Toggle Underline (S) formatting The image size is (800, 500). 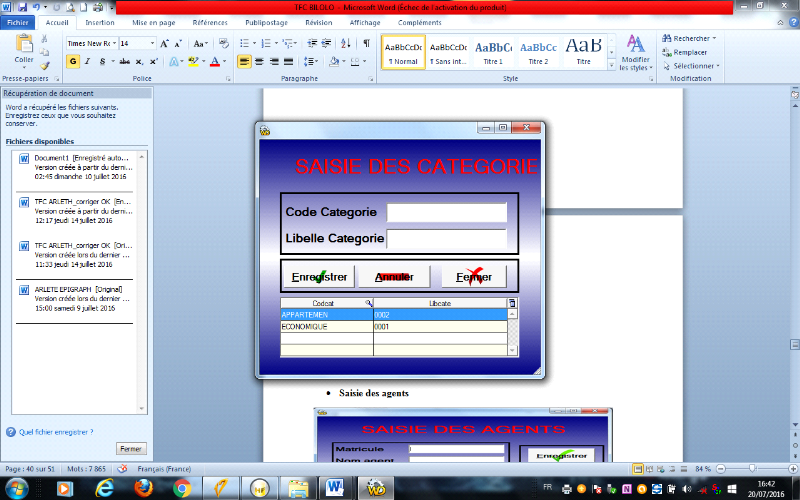102,62
